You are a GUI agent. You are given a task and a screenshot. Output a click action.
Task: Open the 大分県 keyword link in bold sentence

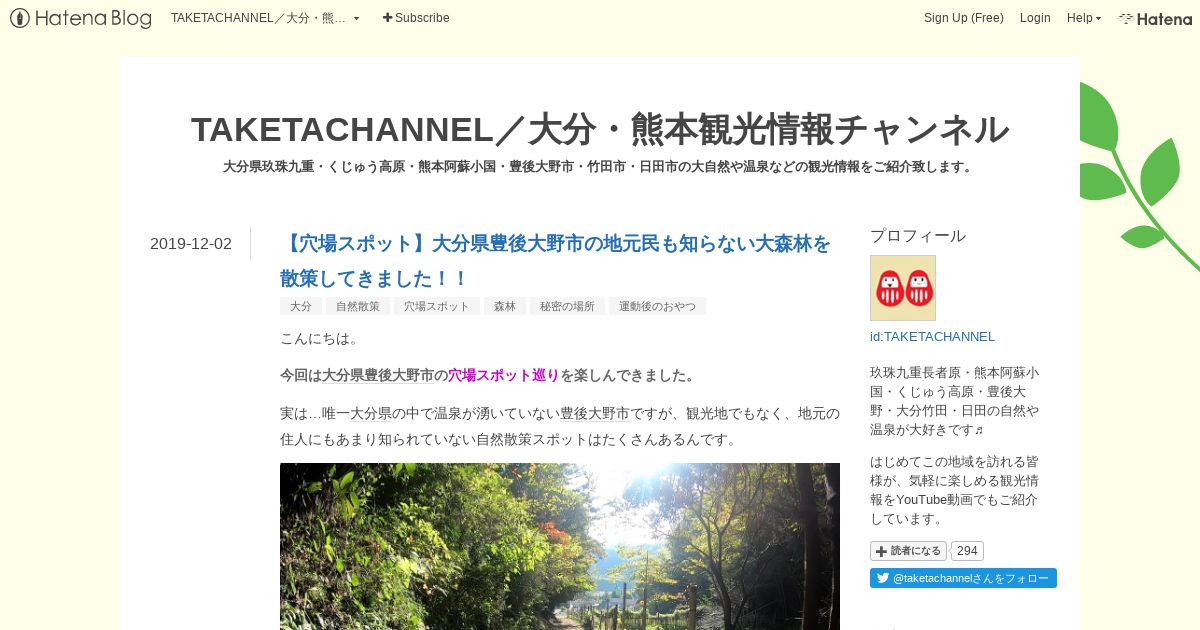(x=342, y=375)
